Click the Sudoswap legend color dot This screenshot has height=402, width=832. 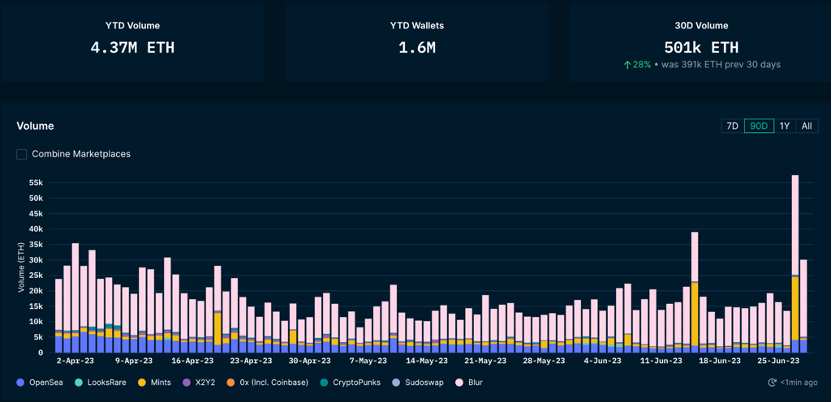click(x=396, y=382)
